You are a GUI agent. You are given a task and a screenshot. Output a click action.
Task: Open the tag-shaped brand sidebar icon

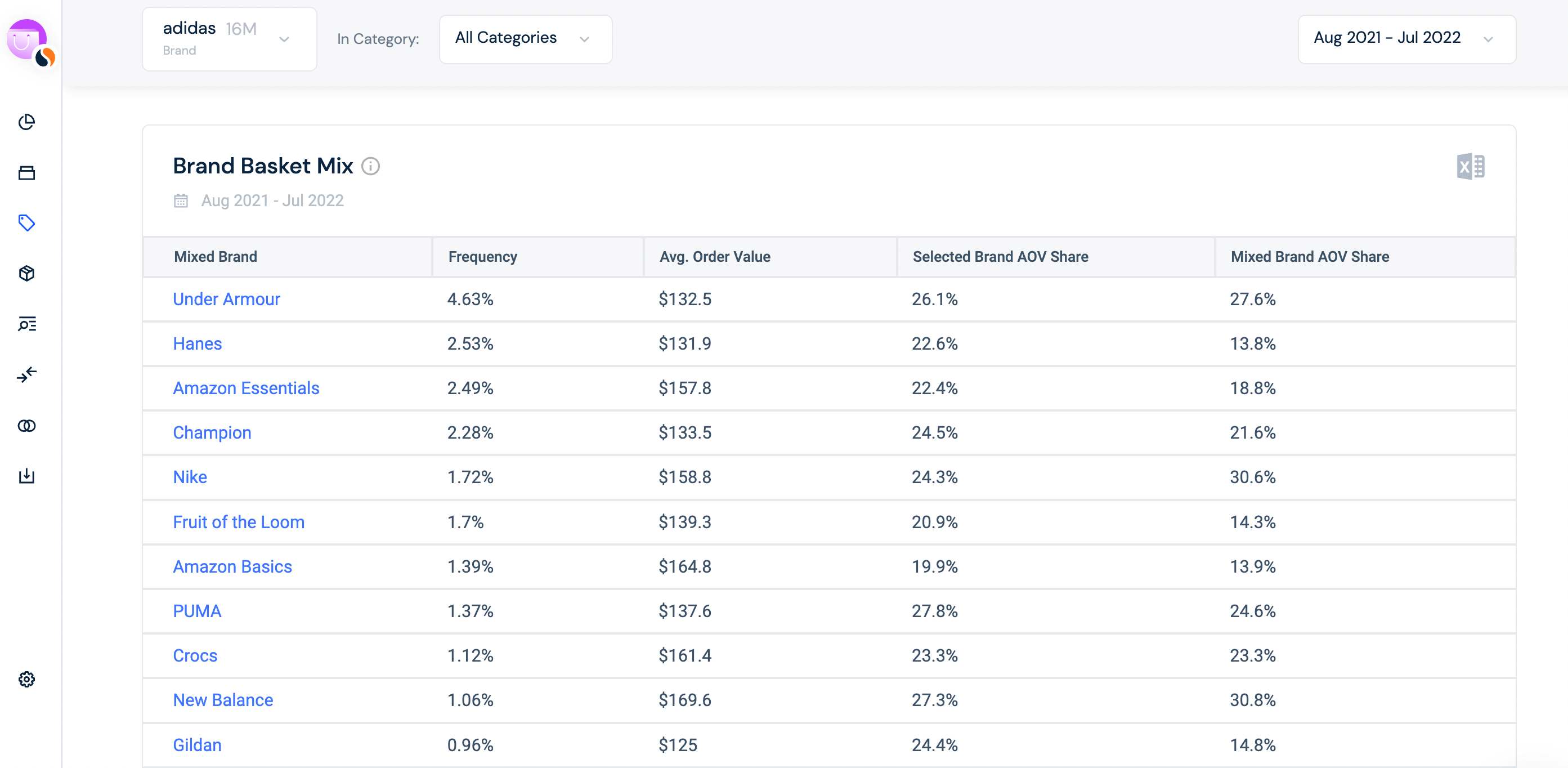(x=26, y=223)
